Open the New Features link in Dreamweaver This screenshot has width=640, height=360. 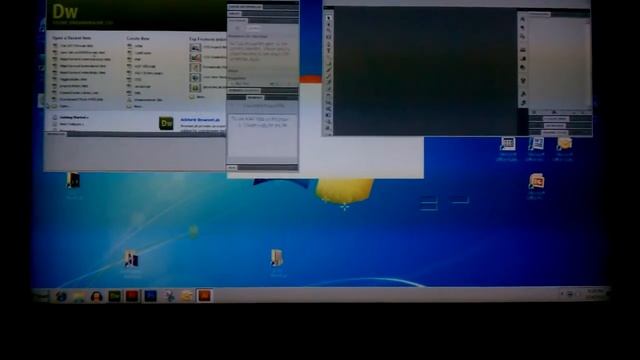point(69,124)
